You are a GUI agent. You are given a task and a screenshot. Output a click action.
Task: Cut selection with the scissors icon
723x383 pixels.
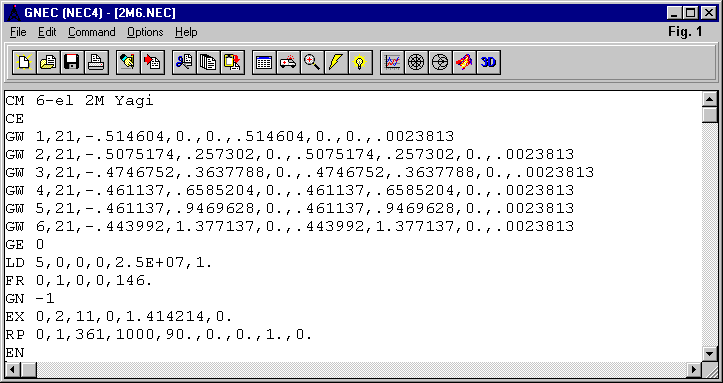[184, 62]
